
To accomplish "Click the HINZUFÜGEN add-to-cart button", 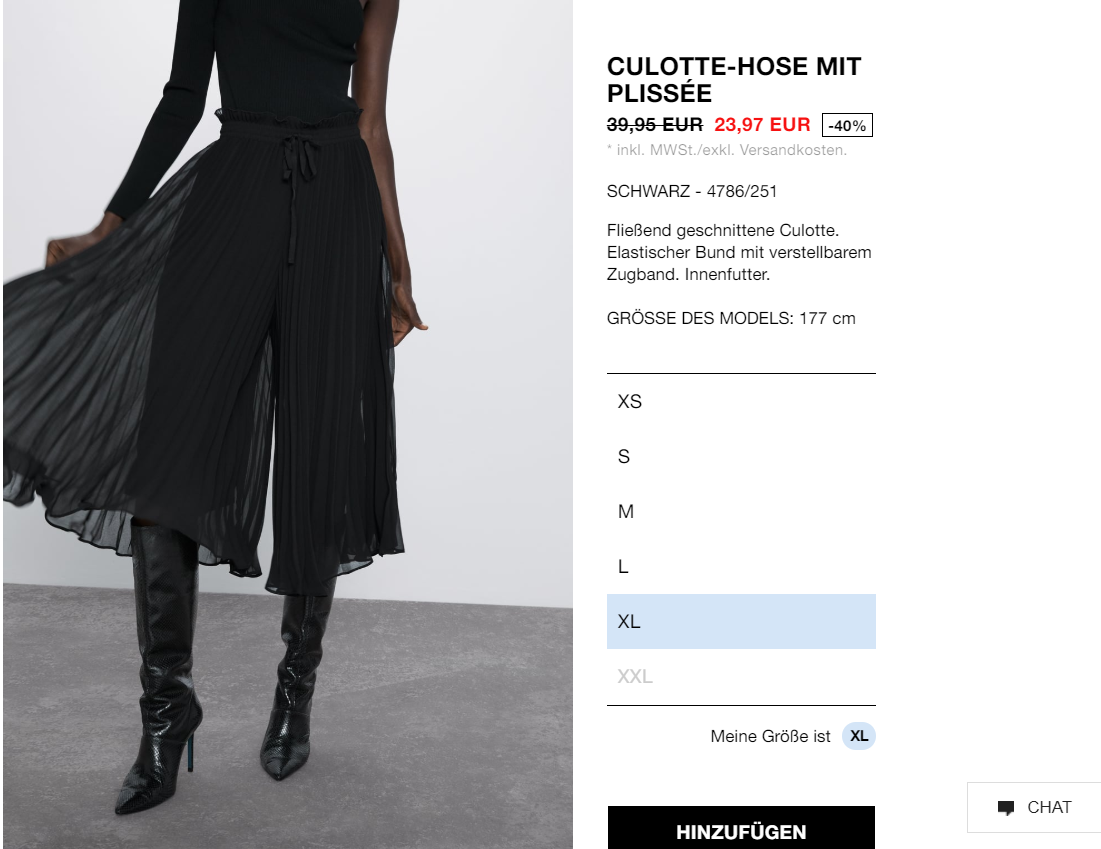I will pyautogui.click(x=741, y=828).
